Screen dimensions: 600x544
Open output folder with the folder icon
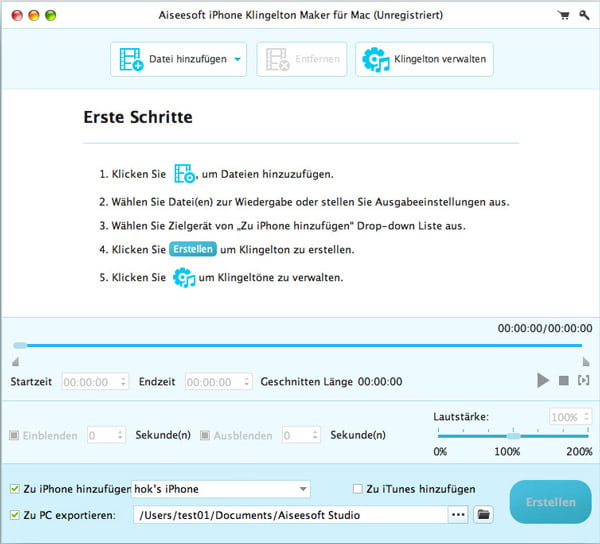tap(484, 514)
